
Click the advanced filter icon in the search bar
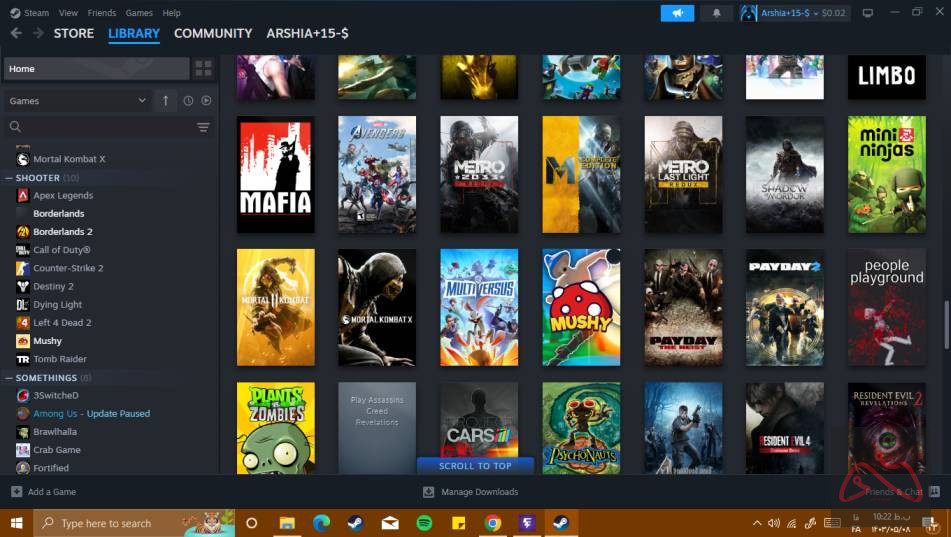coord(203,127)
